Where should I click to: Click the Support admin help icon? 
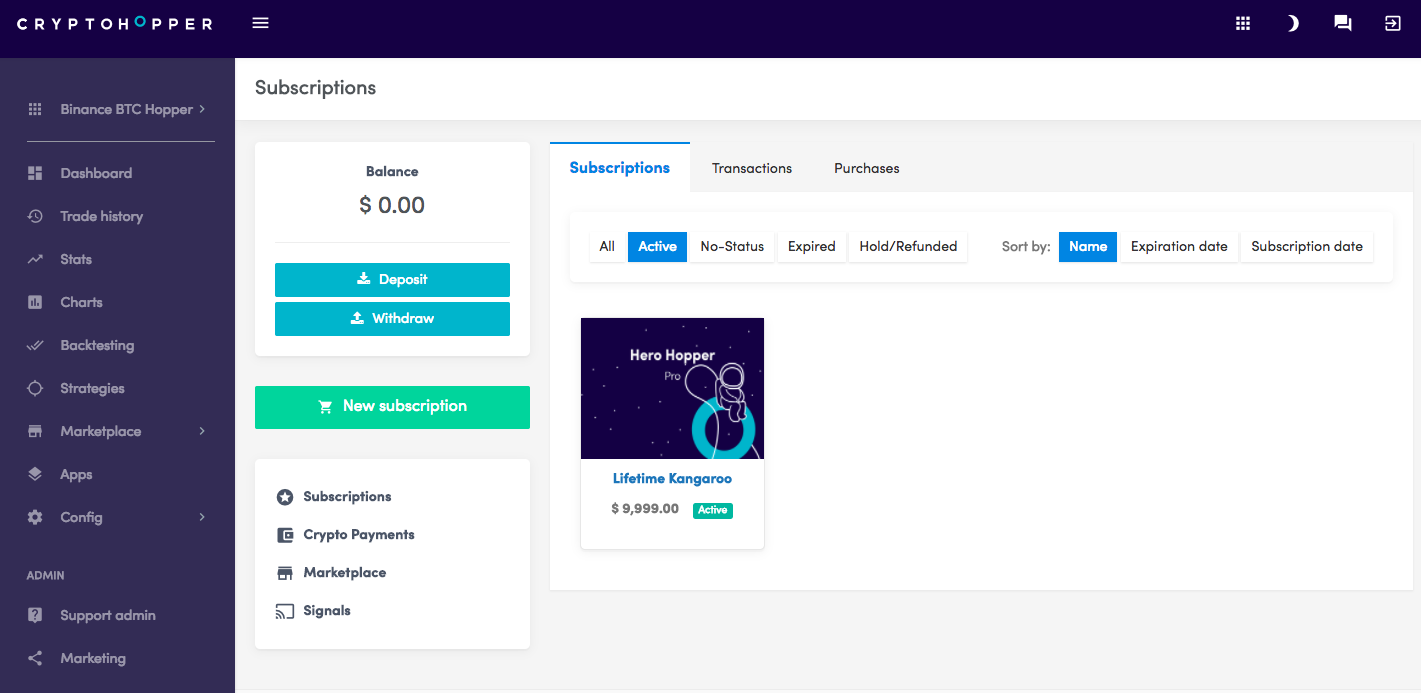[x=35, y=615]
